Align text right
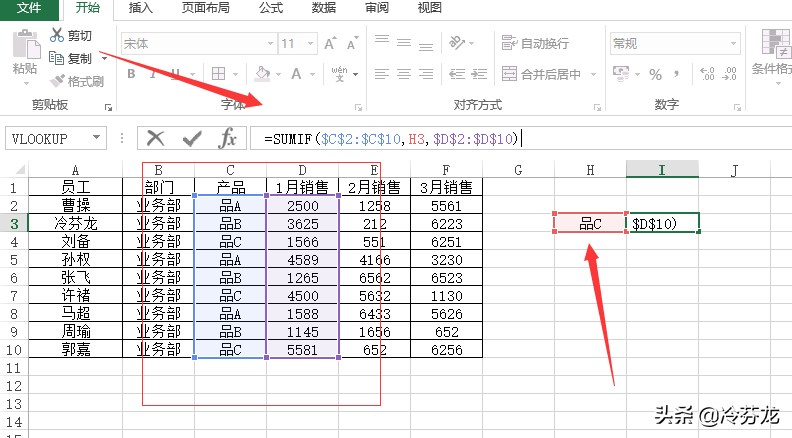792x438 pixels. click(x=426, y=74)
